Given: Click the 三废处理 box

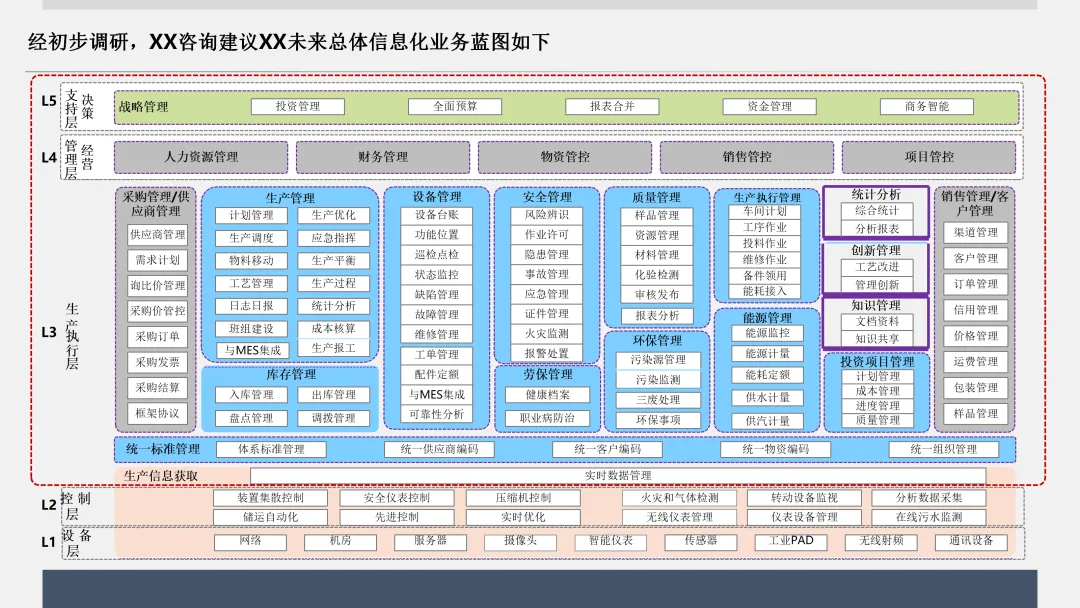Looking at the screenshot, I should pos(658,400).
